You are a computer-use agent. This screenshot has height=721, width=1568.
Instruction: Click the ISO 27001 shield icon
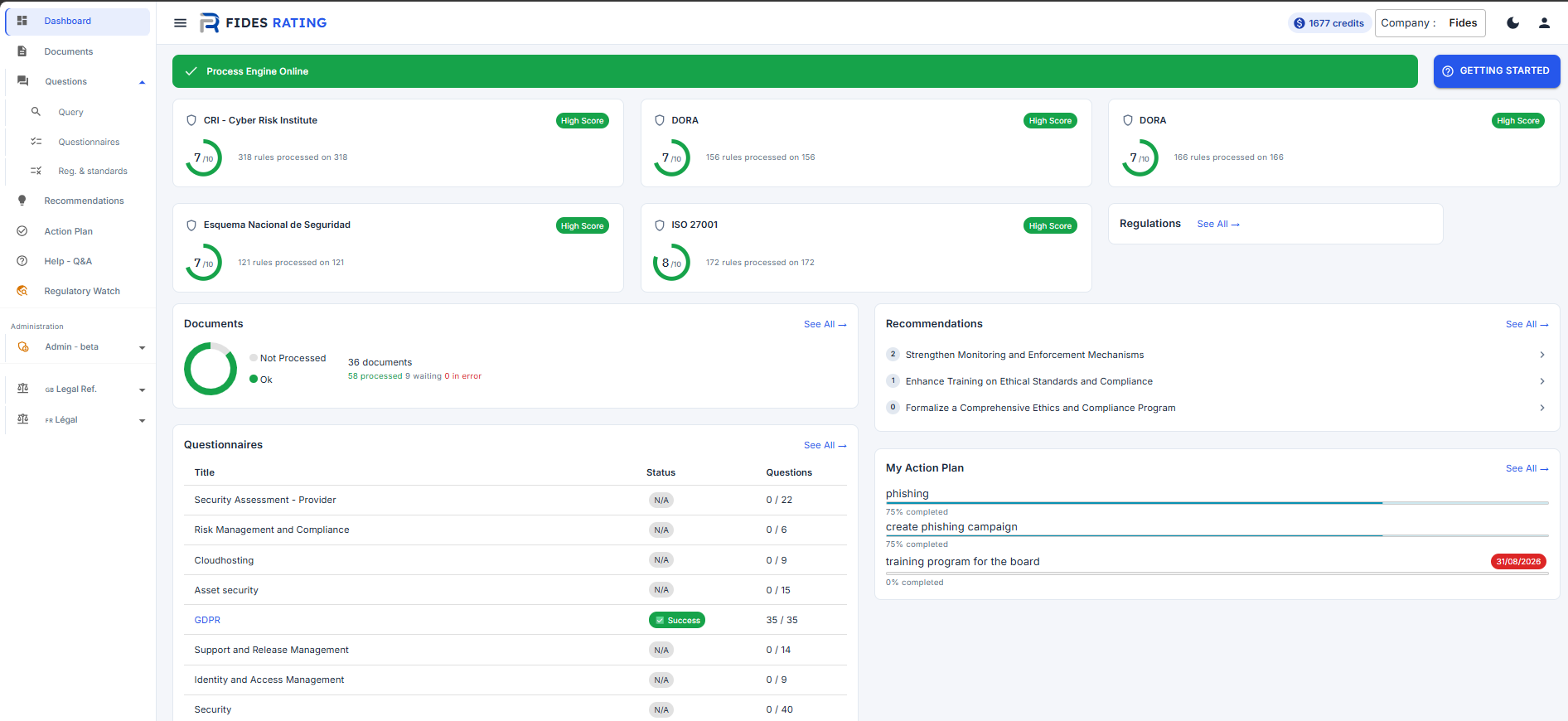(660, 225)
